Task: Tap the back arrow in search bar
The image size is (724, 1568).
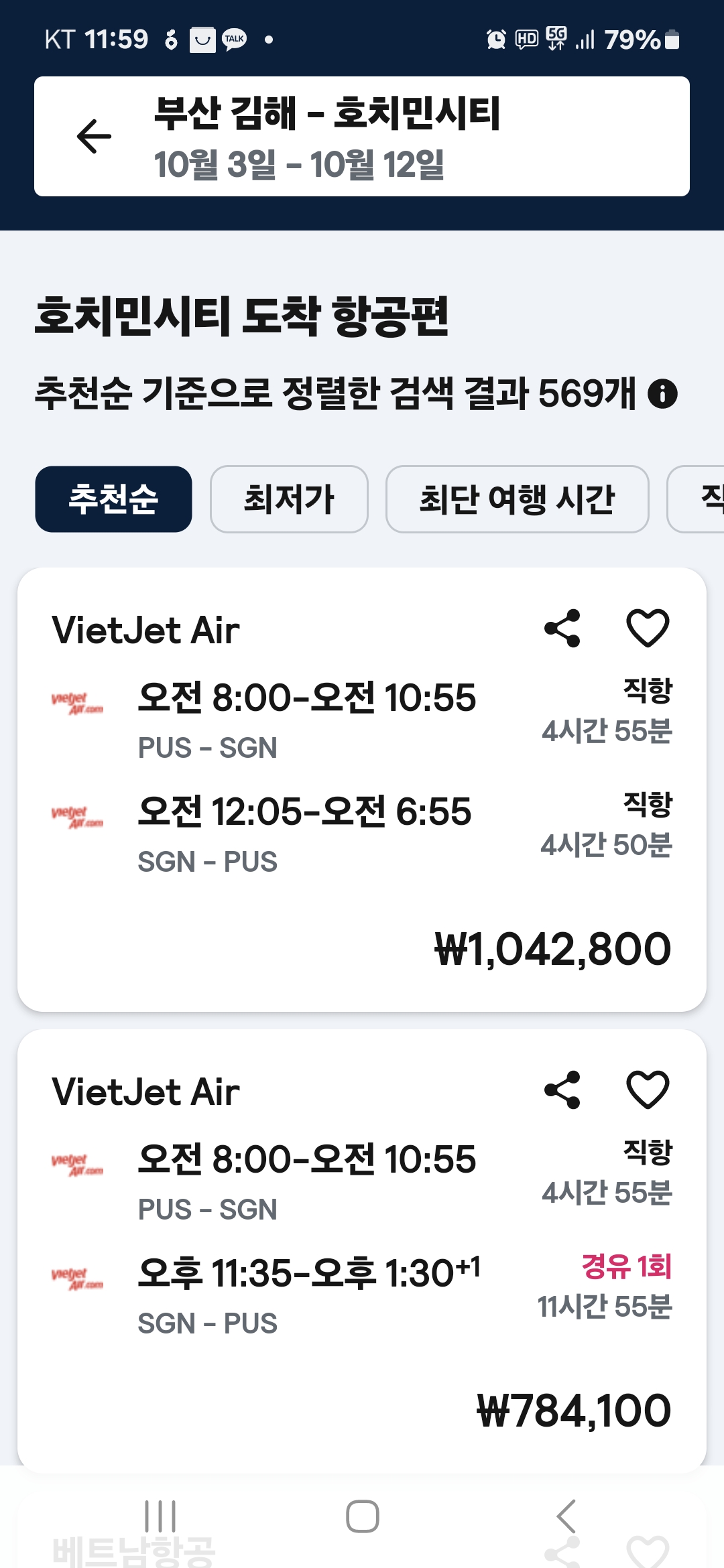Action: [94, 136]
